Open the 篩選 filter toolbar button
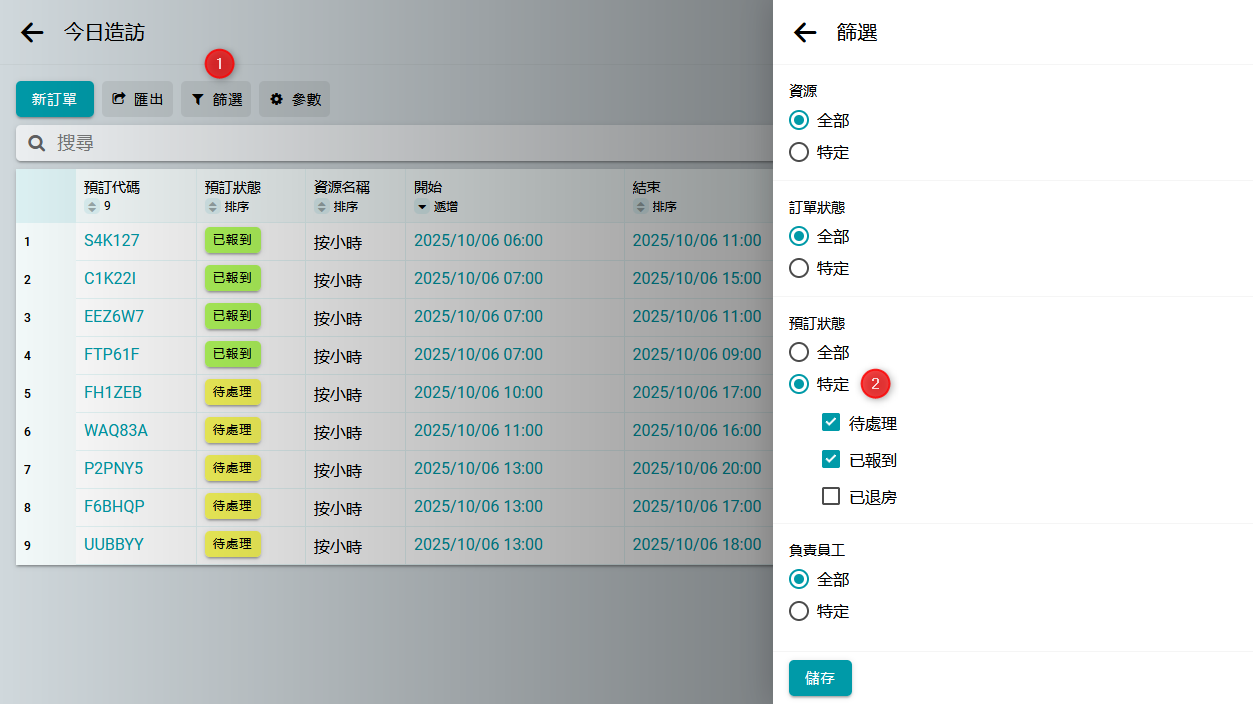The width and height of the screenshot is (1253, 704). tap(216, 99)
